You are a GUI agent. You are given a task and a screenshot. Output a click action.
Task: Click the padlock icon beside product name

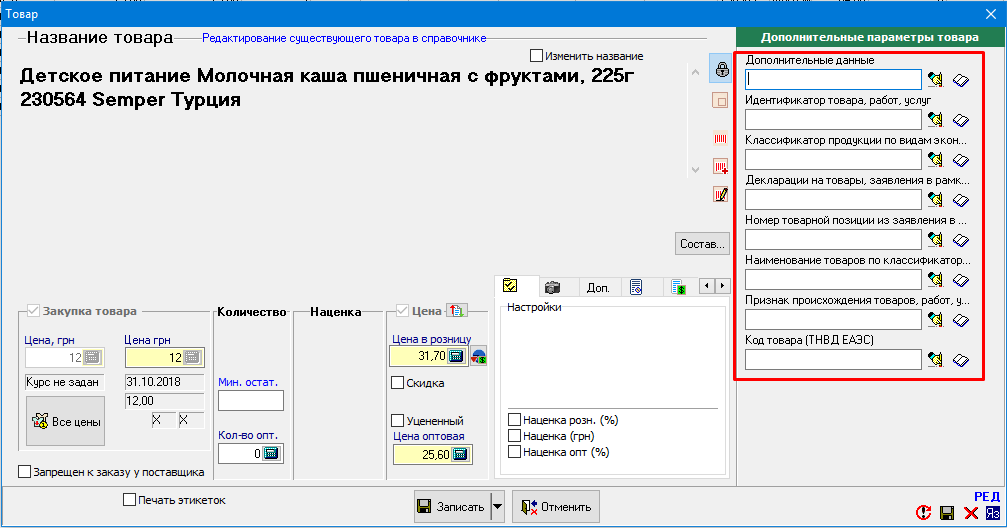click(720, 70)
